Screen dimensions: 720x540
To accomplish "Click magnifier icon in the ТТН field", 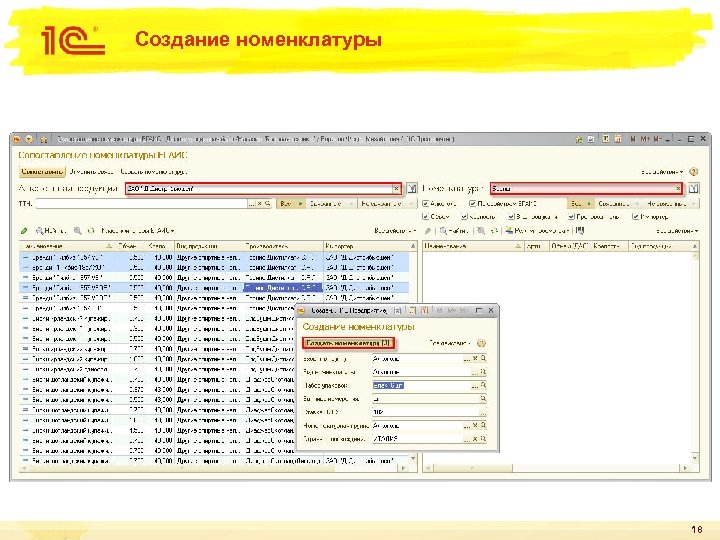I will click(x=267, y=203).
